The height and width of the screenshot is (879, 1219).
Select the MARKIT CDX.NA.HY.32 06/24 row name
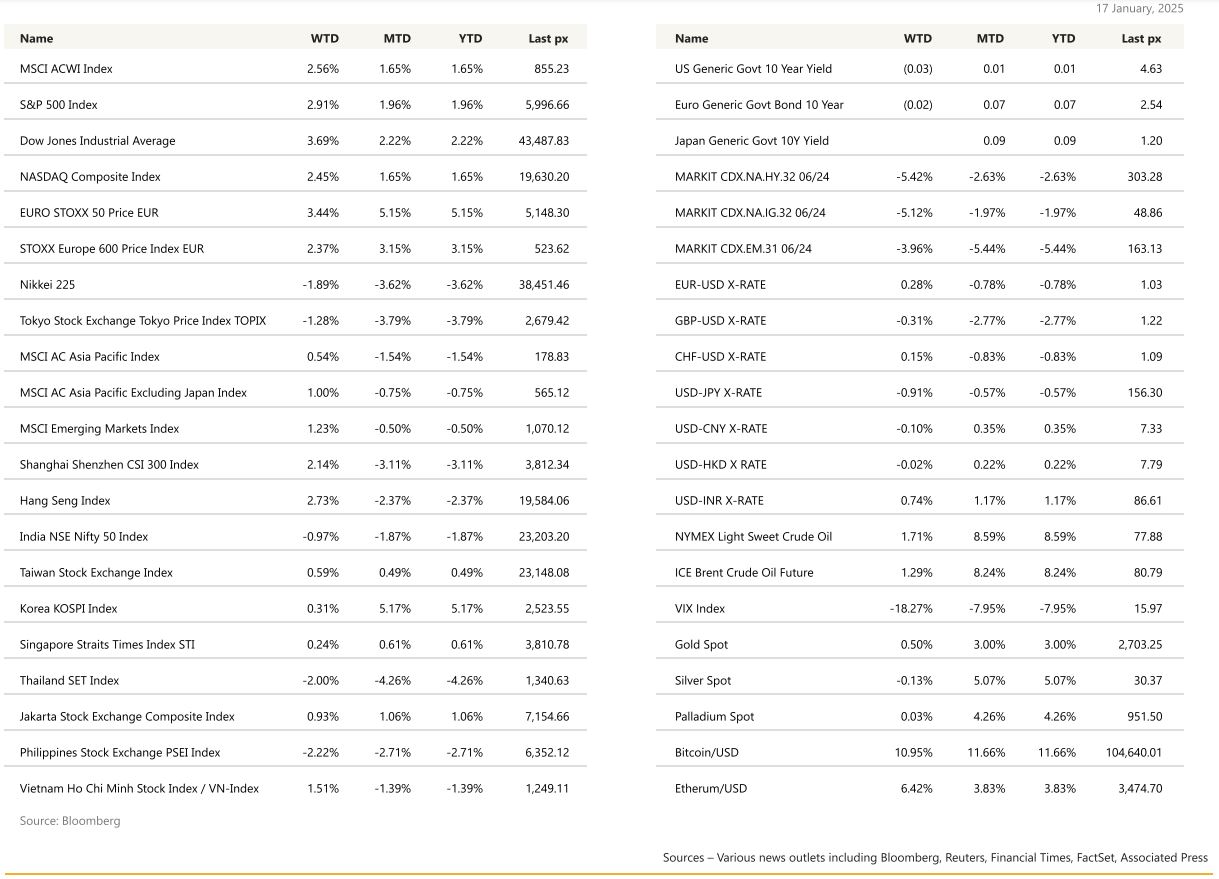pyautogui.click(x=752, y=177)
